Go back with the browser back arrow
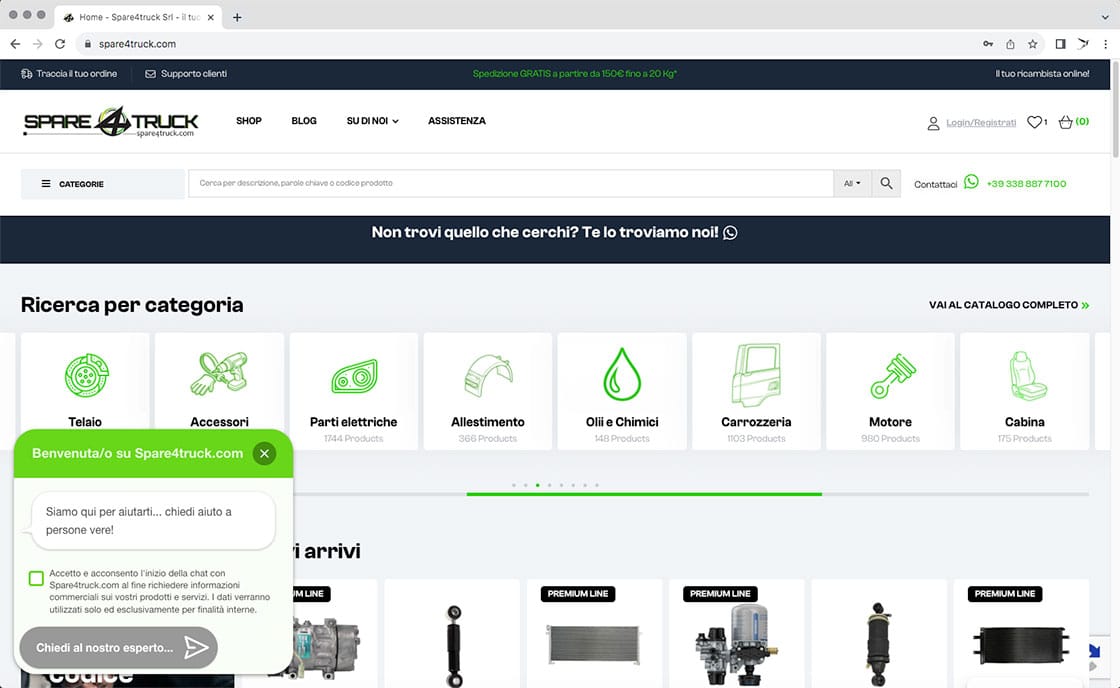This screenshot has height=688, width=1120. (x=15, y=44)
